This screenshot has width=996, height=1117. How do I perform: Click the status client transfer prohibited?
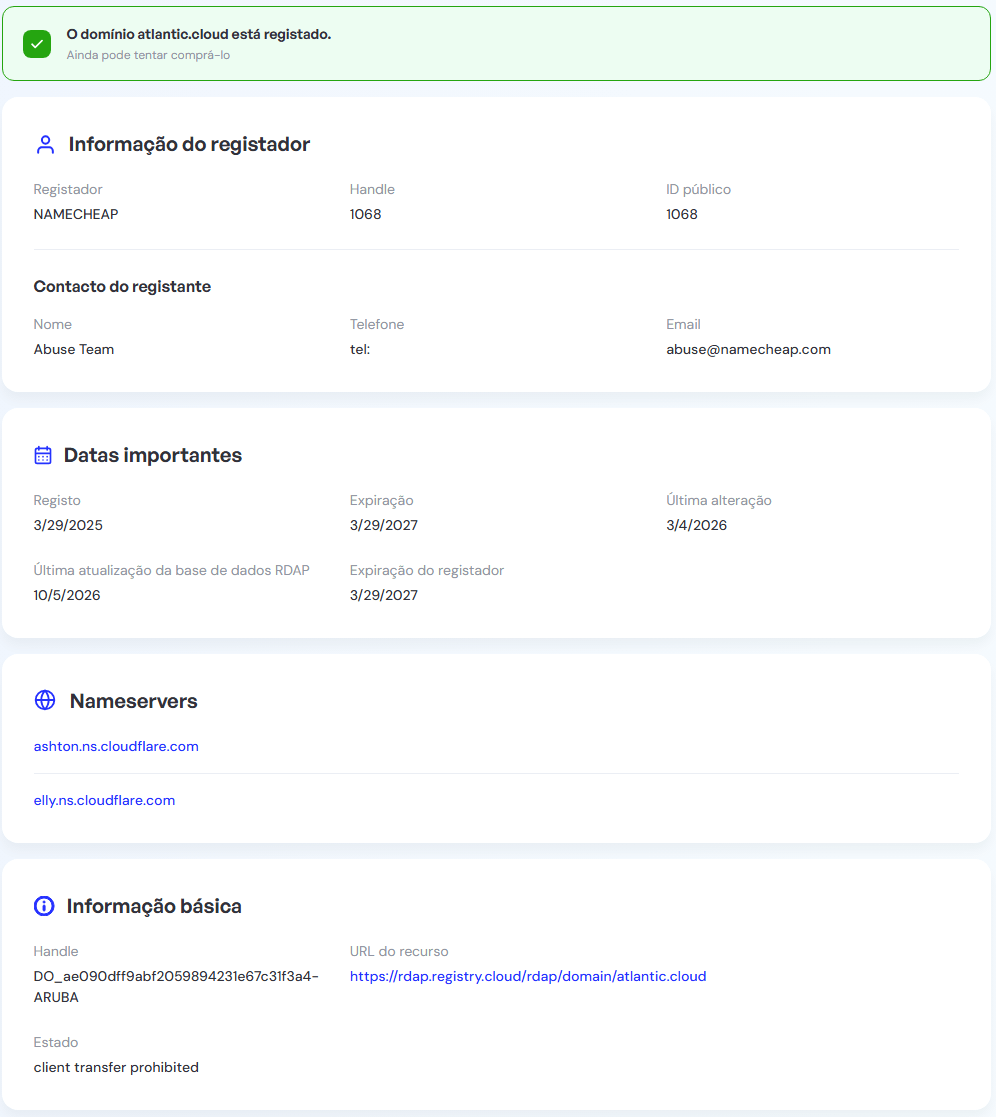coord(116,1067)
